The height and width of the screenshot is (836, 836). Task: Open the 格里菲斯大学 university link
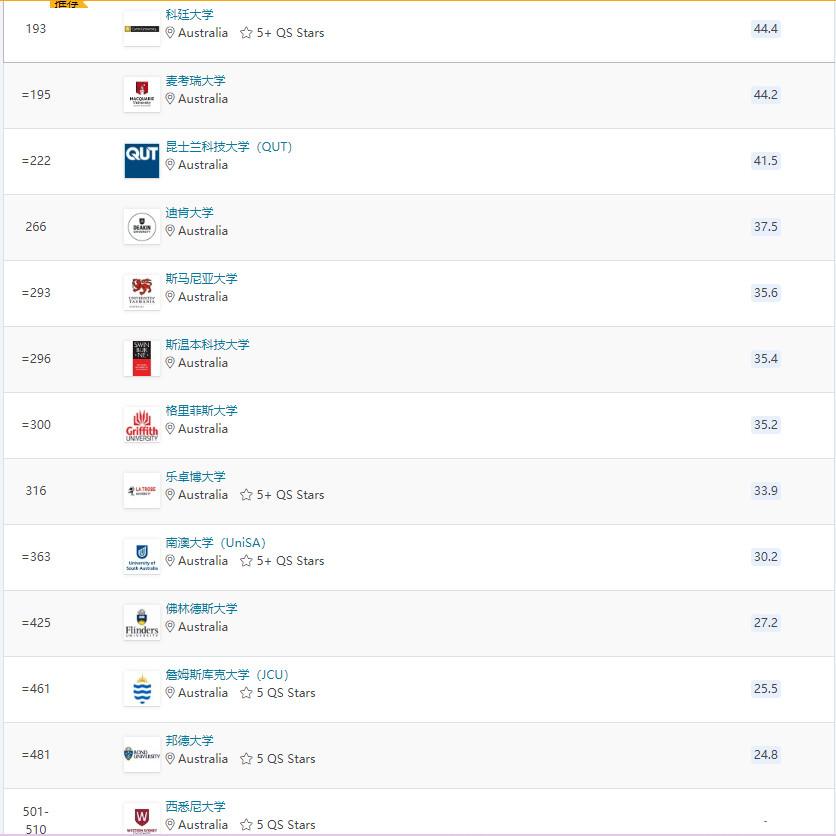click(x=201, y=411)
